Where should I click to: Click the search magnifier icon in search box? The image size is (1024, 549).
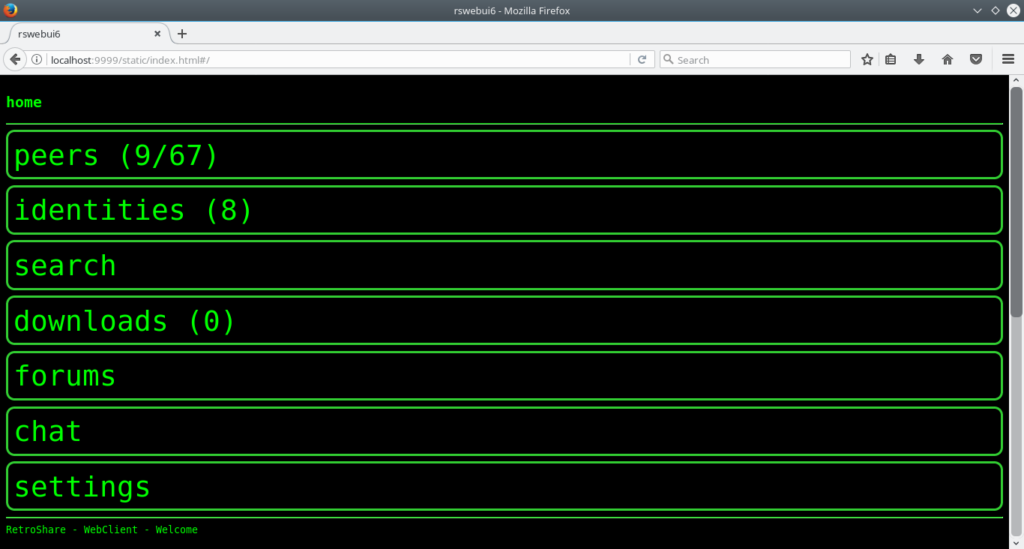[x=668, y=59]
